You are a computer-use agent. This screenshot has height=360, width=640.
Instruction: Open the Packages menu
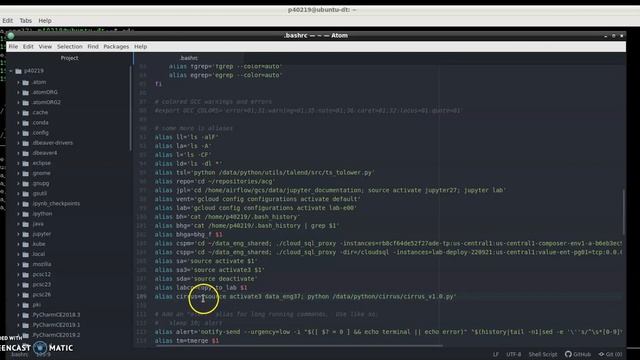(116, 47)
